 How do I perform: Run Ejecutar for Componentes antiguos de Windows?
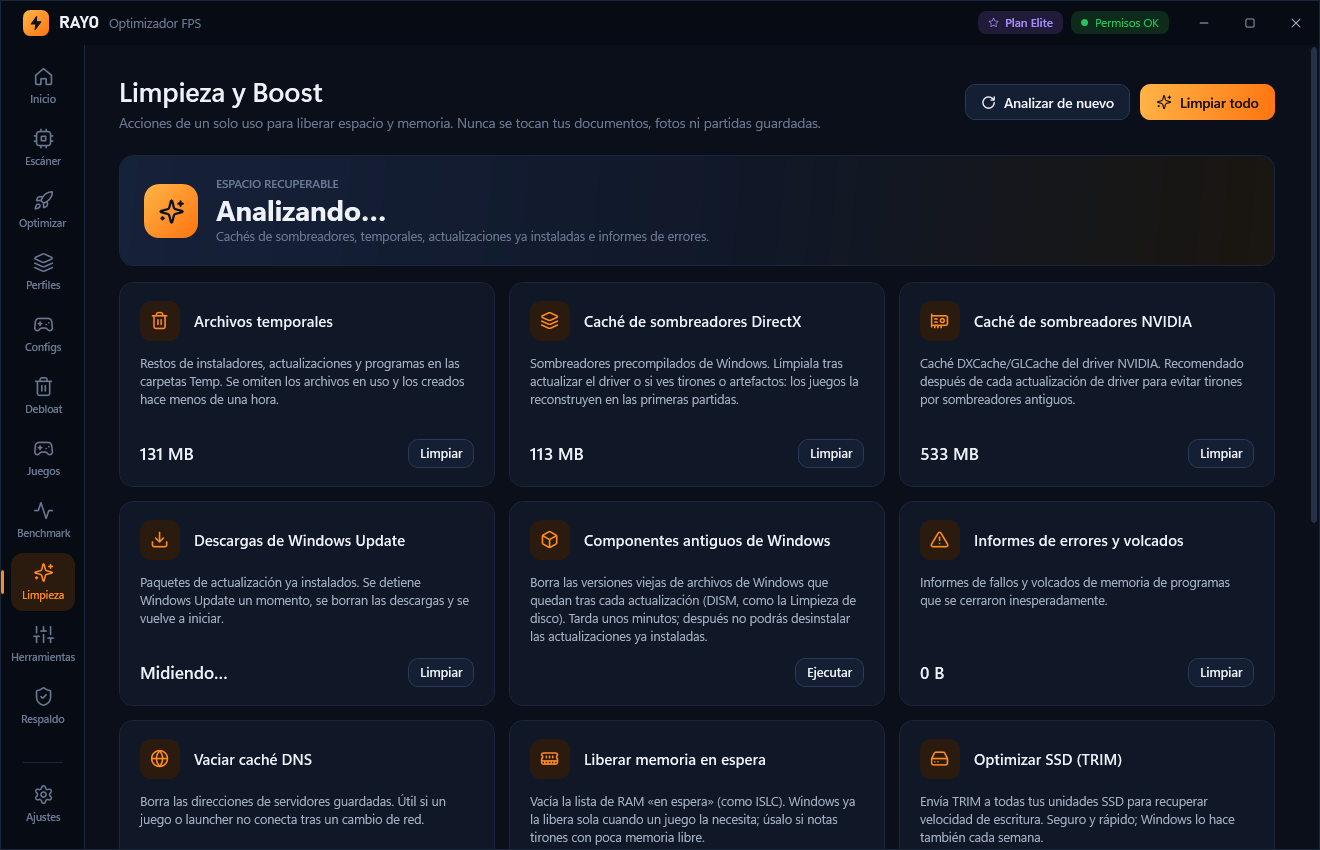pyautogui.click(x=829, y=673)
